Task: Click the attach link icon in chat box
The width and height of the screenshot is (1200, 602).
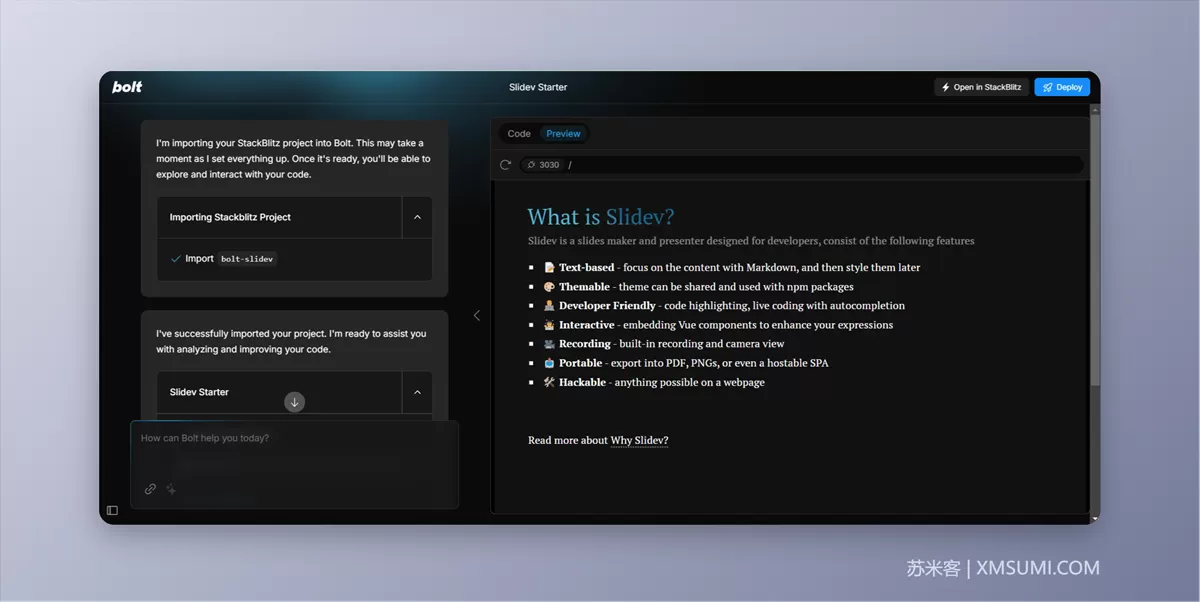Action: point(150,489)
